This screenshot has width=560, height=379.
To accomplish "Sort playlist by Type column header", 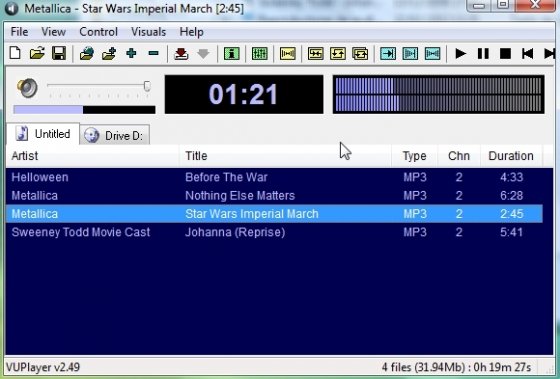I will [414, 156].
